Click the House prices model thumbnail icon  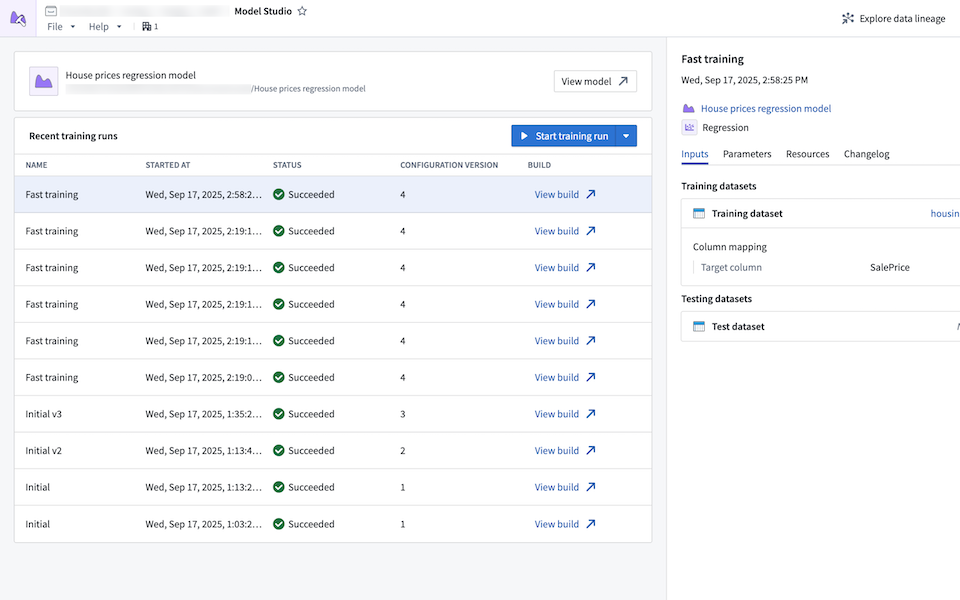coord(43,81)
